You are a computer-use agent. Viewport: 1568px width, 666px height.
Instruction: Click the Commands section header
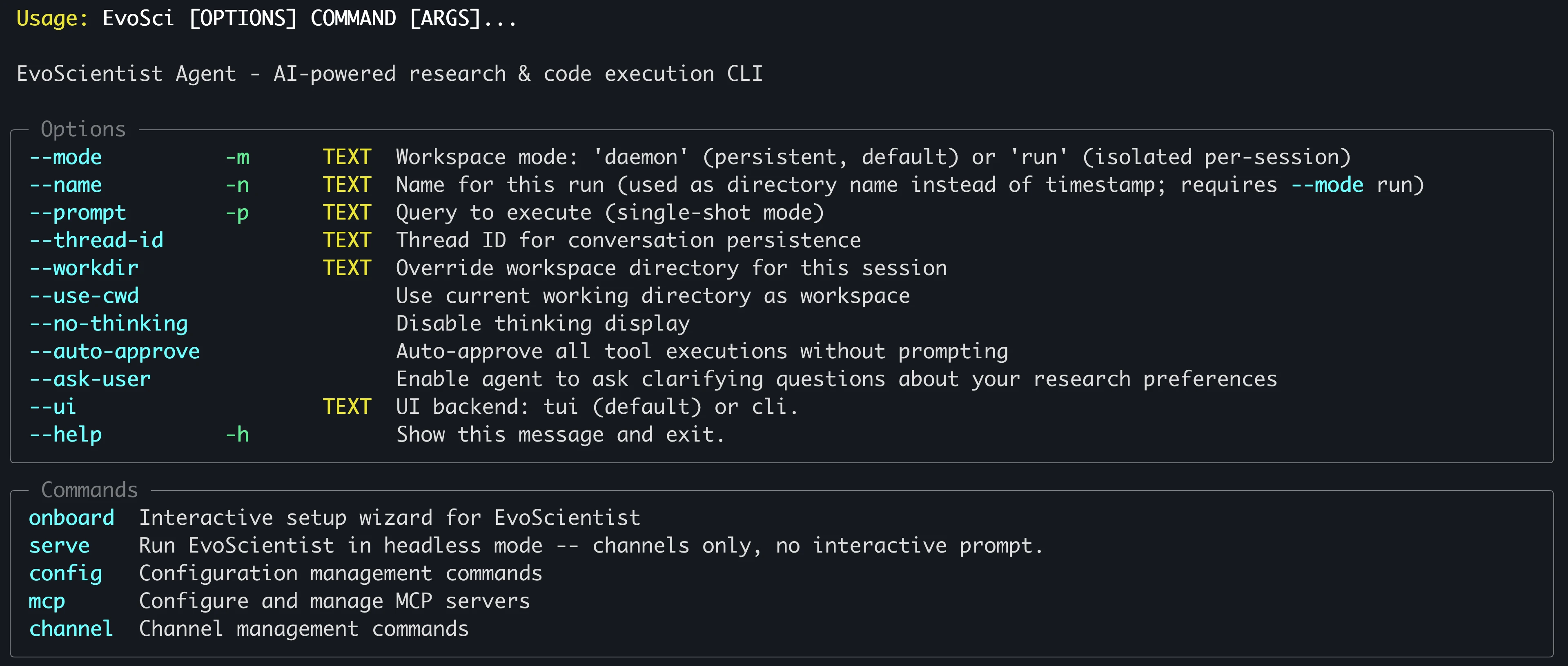tap(89, 490)
